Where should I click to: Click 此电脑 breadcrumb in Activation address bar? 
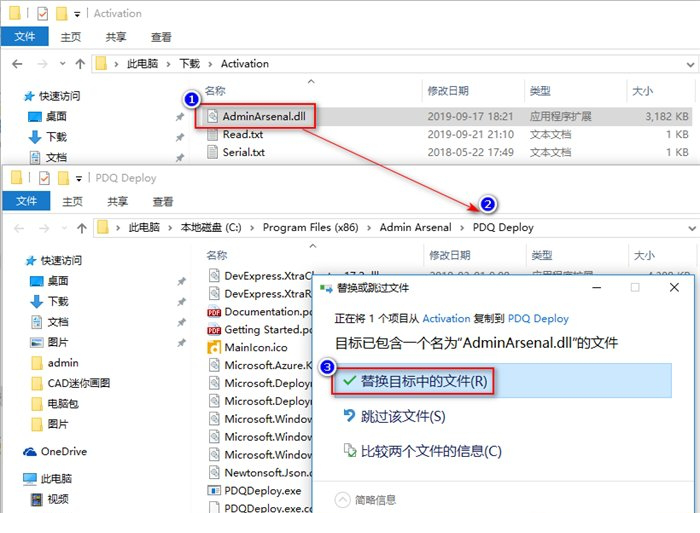pos(142,64)
